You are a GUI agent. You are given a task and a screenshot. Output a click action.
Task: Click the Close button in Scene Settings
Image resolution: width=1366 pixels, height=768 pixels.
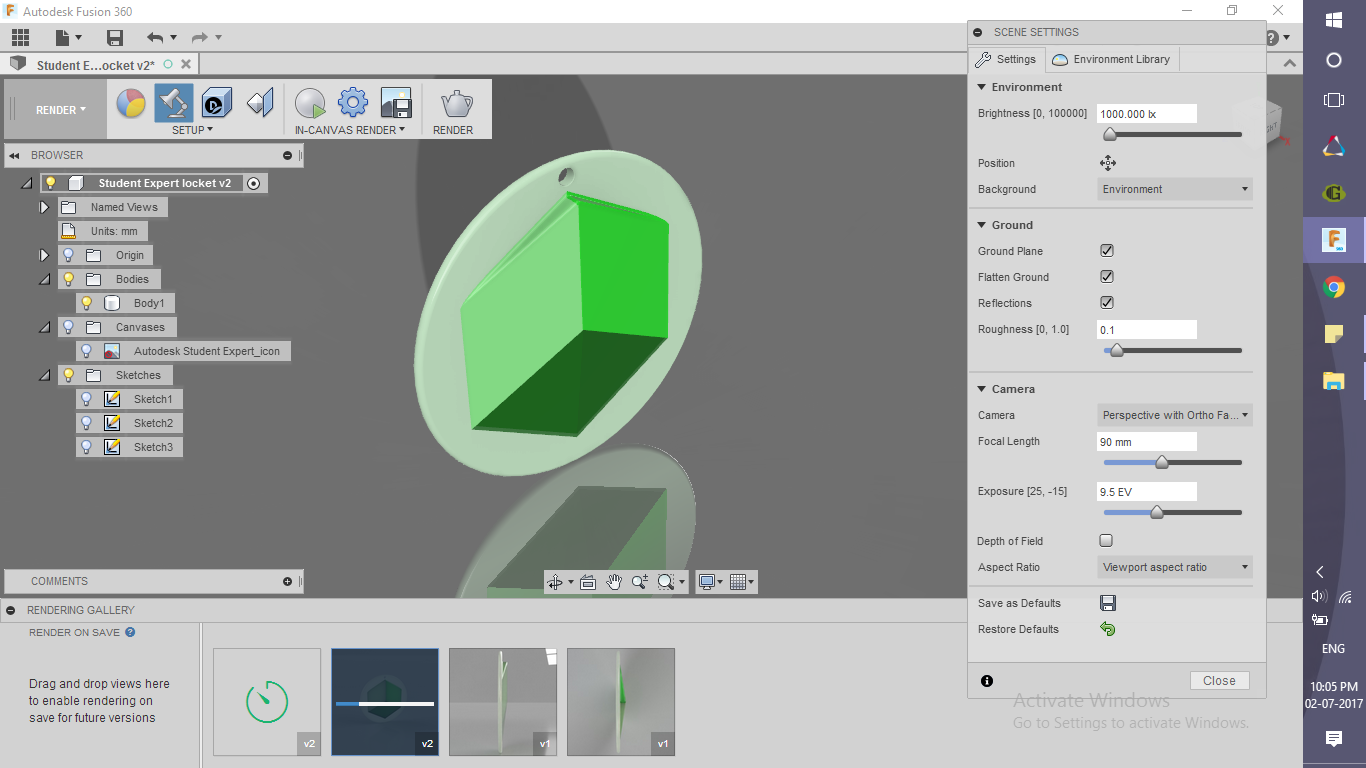(x=1219, y=680)
